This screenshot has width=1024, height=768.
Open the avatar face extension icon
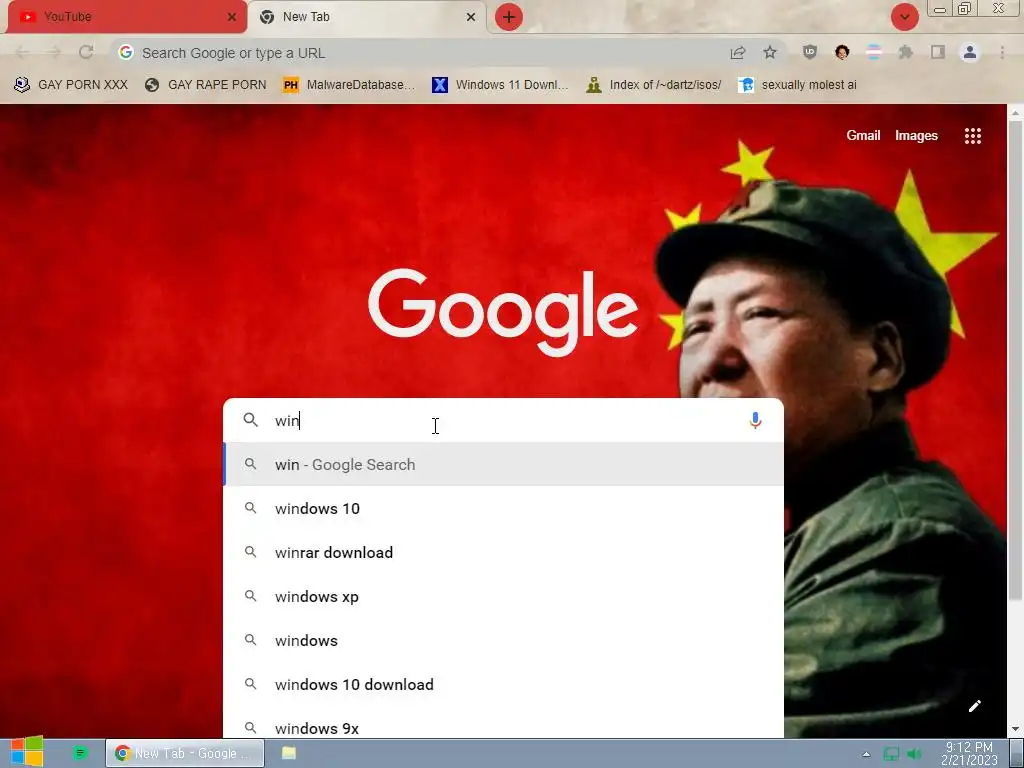coord(842,52)
